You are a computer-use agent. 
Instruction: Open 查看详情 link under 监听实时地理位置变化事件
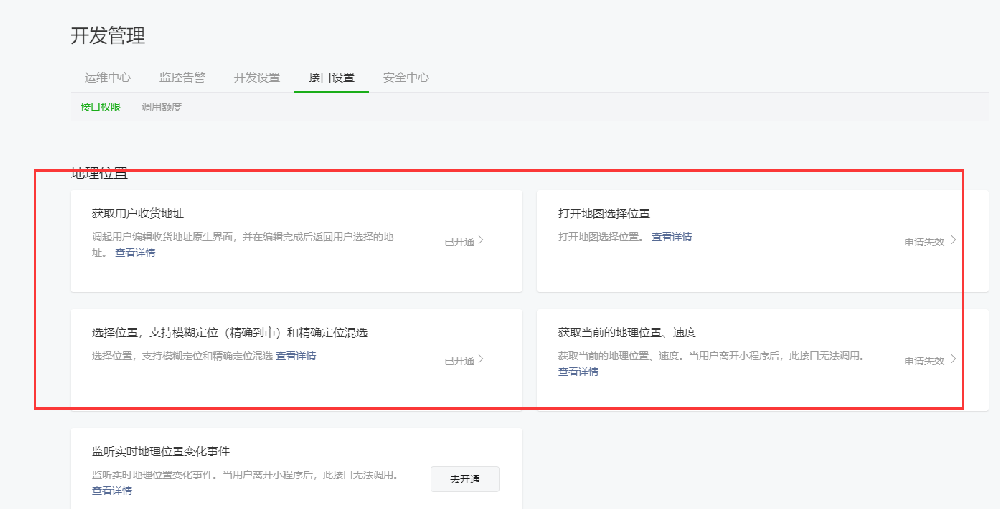click(112, 491)
